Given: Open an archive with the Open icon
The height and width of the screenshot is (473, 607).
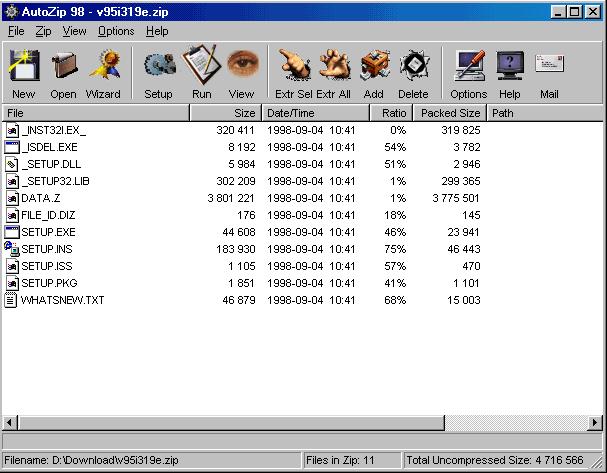Looking at the screenshot, I should (64, 66).
